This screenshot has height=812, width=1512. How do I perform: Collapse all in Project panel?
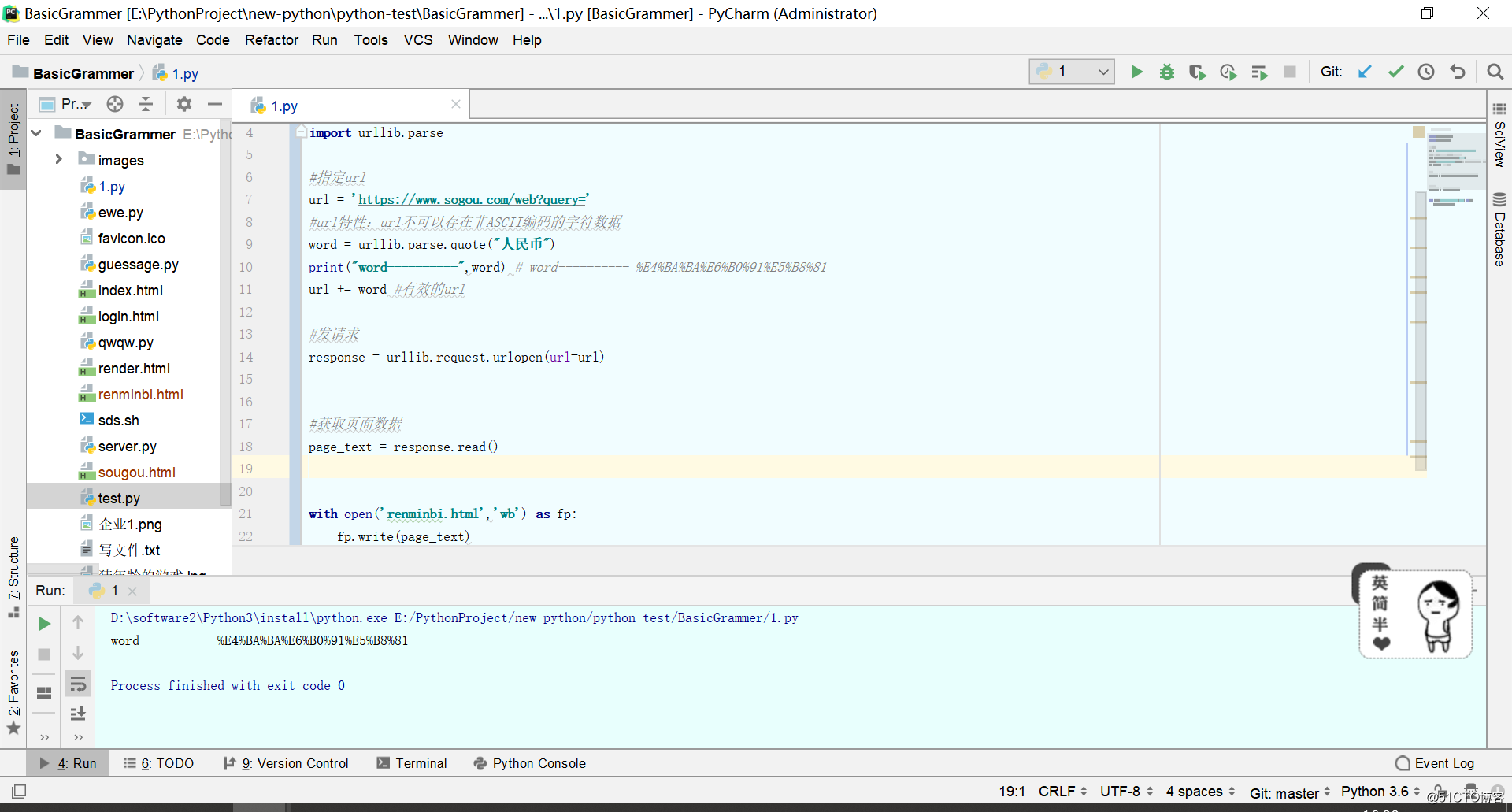(146, 104)
